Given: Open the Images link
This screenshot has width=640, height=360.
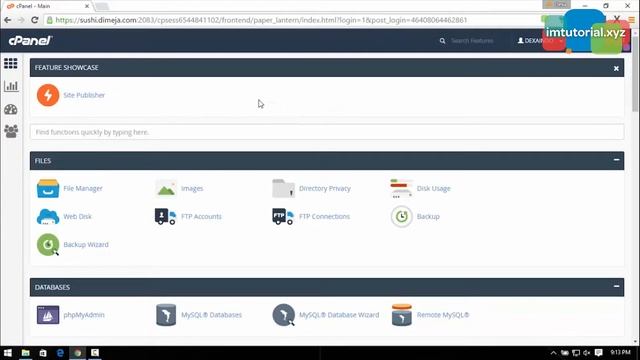Looking at the screenshot, I should tap(192, 189).
